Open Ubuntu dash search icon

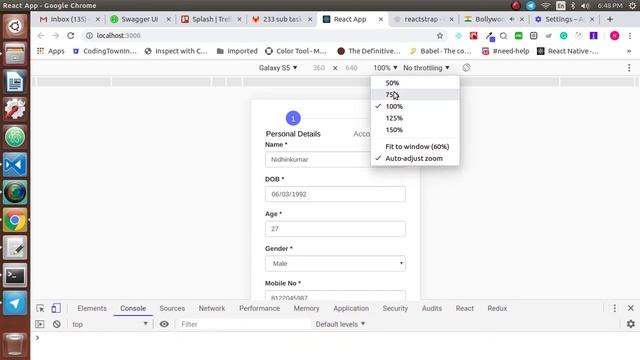pos(15,26)
